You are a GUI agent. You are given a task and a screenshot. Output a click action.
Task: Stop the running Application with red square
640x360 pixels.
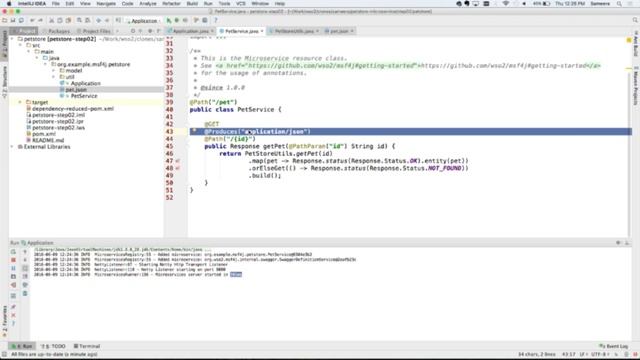point(13,260)
